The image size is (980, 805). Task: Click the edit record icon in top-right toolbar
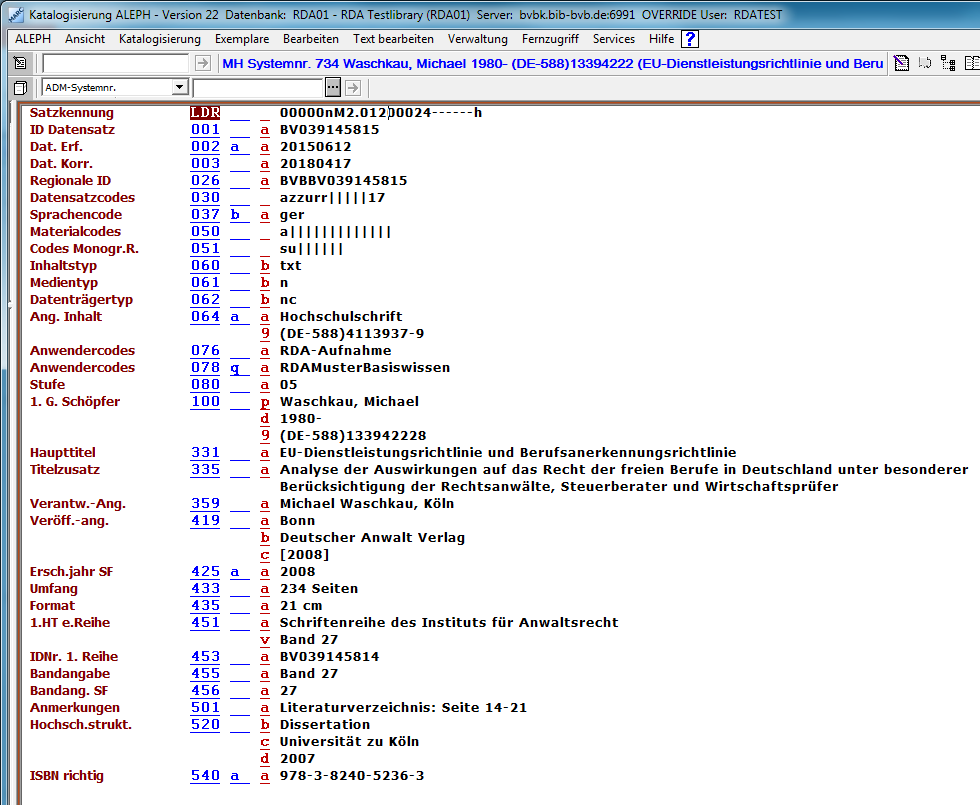pyautogui.click(x=902, y=63)
